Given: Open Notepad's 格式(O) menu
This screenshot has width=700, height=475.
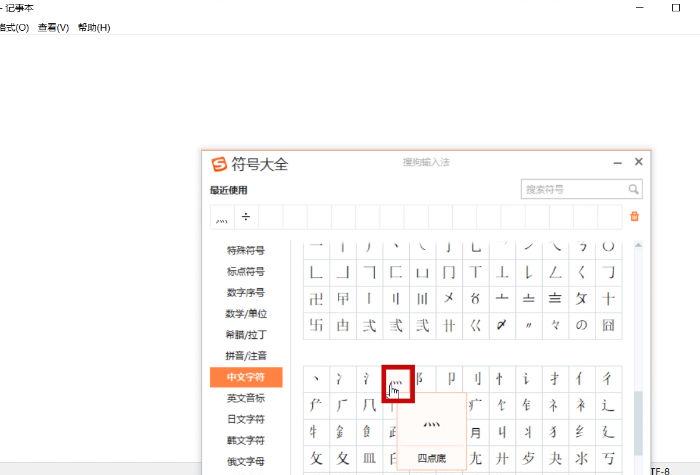Looking at the screenshot, I should click(14, 28).
